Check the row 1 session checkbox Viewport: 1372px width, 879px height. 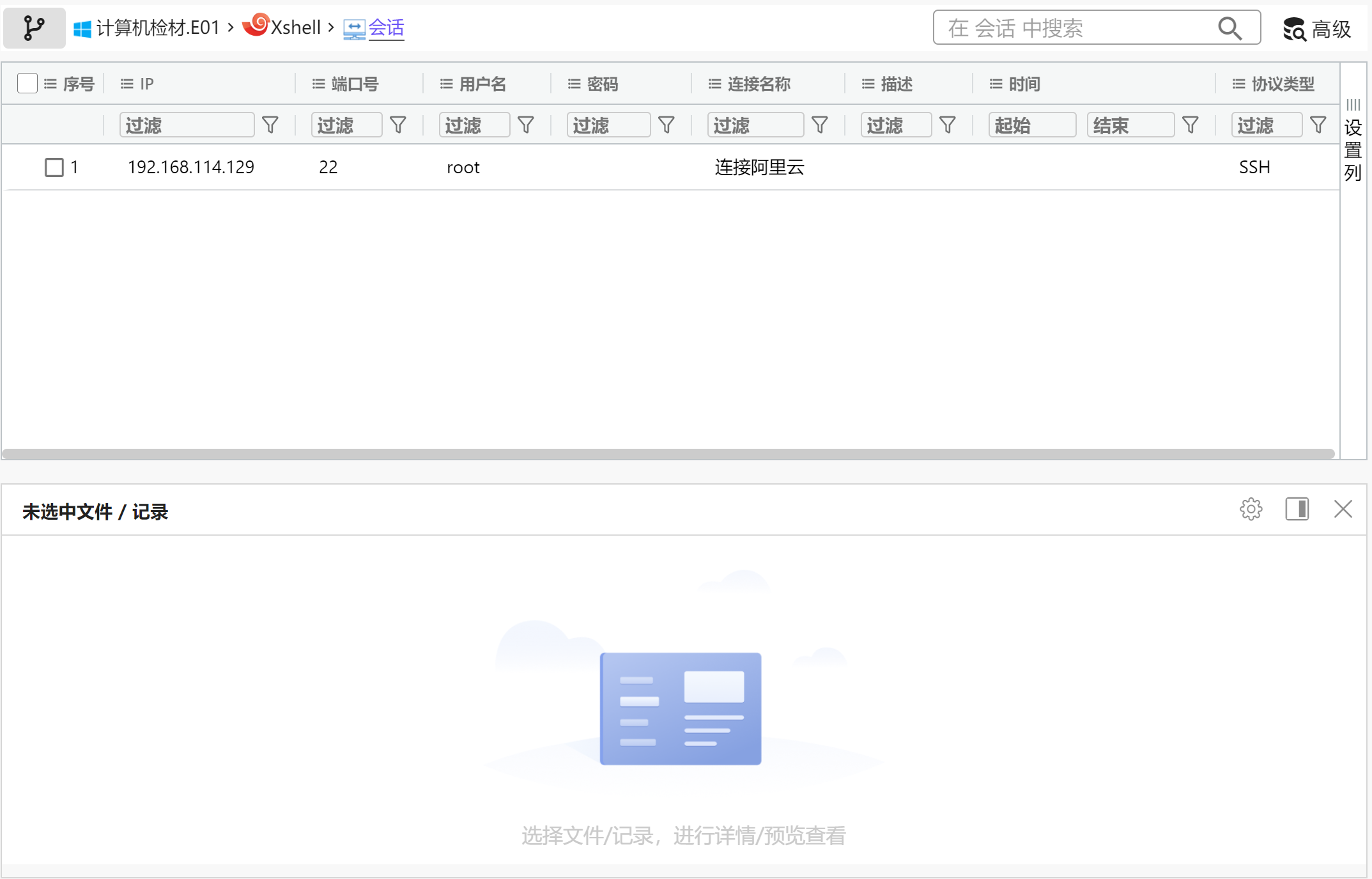click(x=54, y=167)
